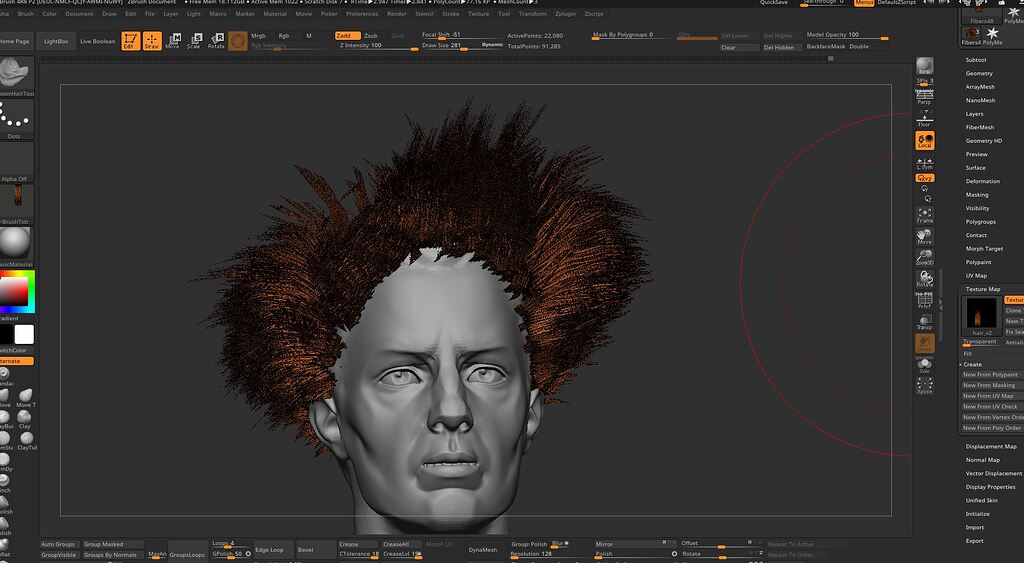This screenshot has width=1024, height=563.
Task: Activate the Edit mode icon
Action: [130, 41]
